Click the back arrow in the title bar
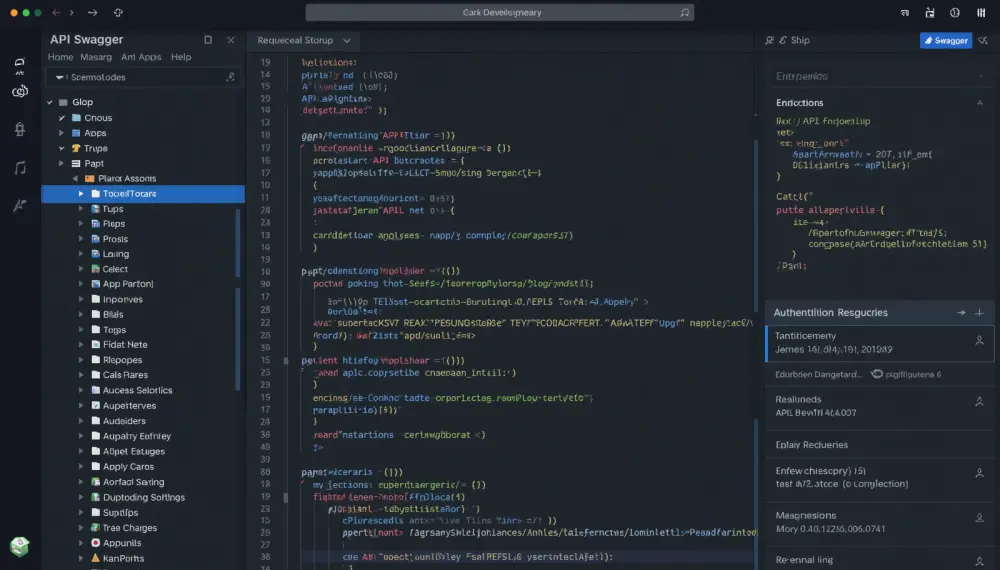Viewport: 1000px width, 570px height. [56, 12]
